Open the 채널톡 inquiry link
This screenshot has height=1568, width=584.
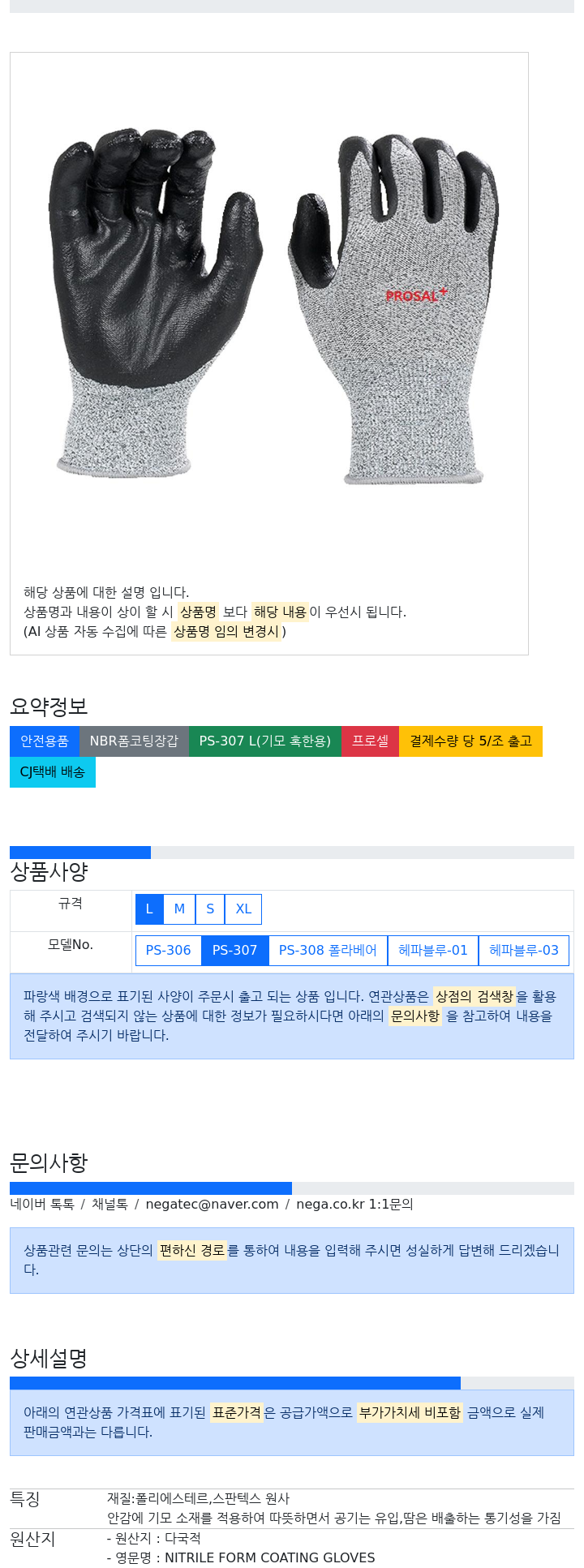click(x=109, y=1205)
